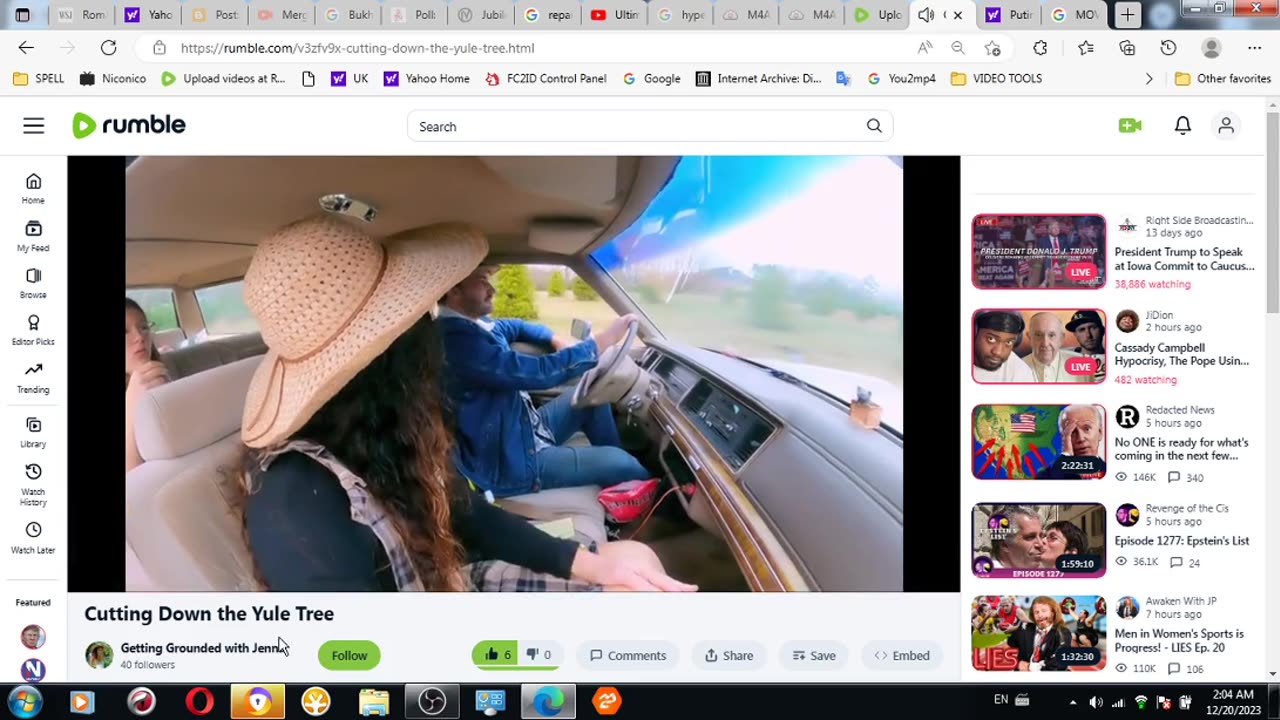The width and height of the screenshot is (1280, 720).
Task: Open the Other favorites folder
Action: tap(1222, 78)
